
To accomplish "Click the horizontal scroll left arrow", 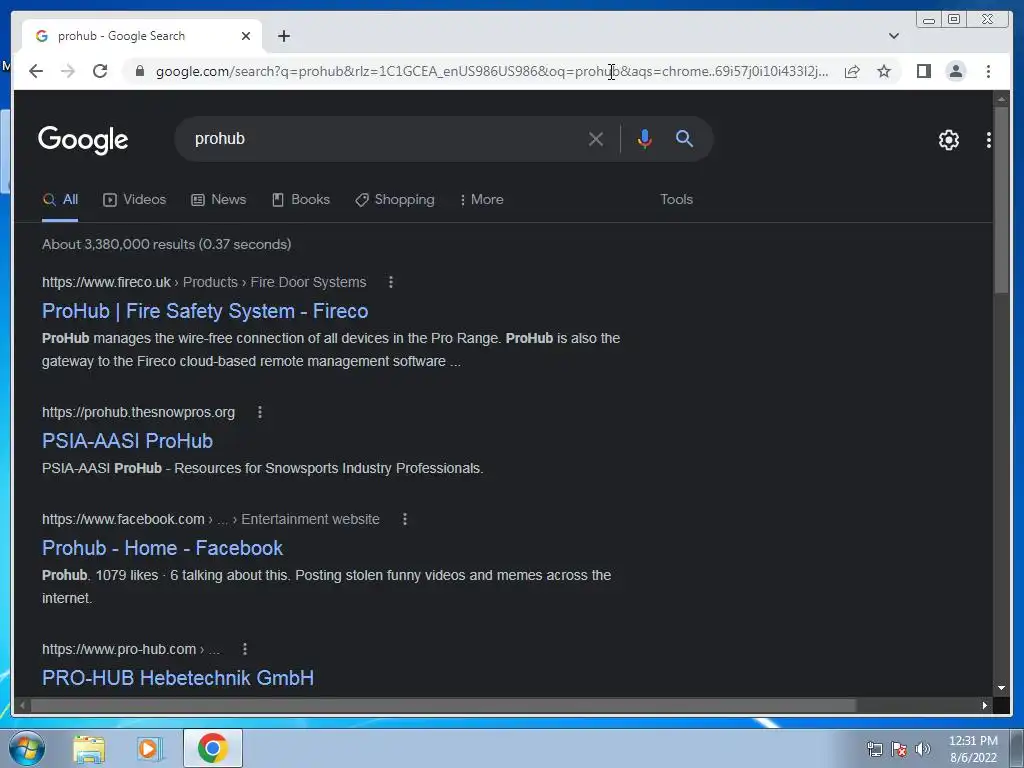I will click(x=23, y=705).
